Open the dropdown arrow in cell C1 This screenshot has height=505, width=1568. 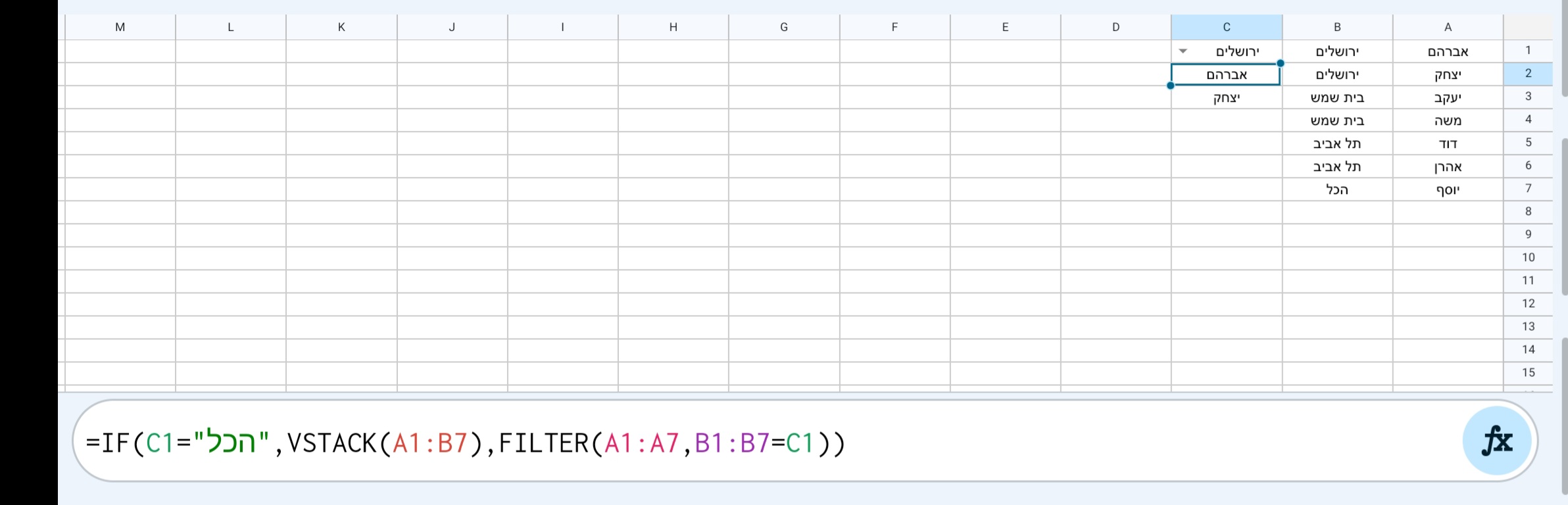click(x=1184, y=50)
